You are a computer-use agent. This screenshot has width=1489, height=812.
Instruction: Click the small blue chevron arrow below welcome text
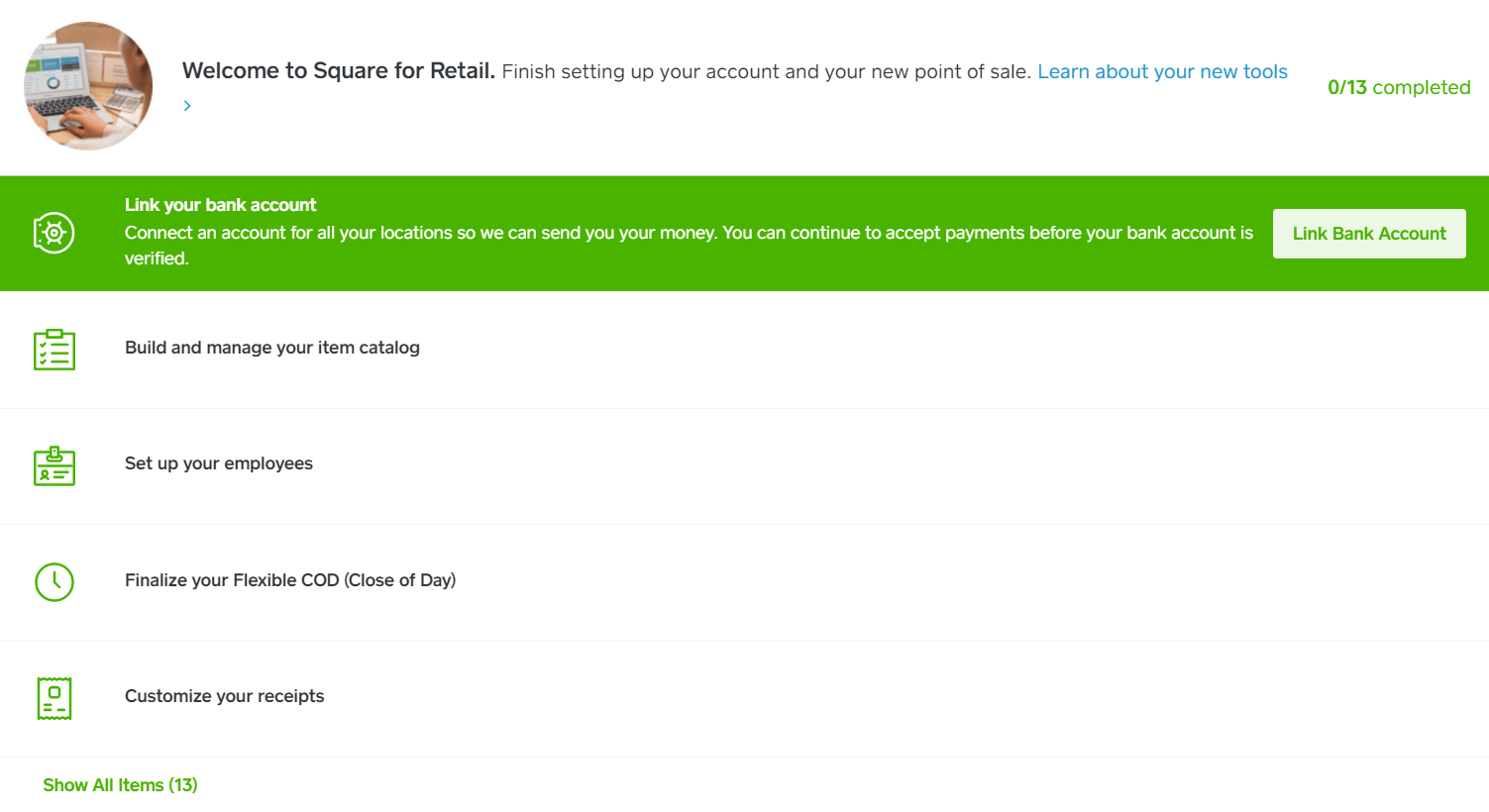[187, 106]
